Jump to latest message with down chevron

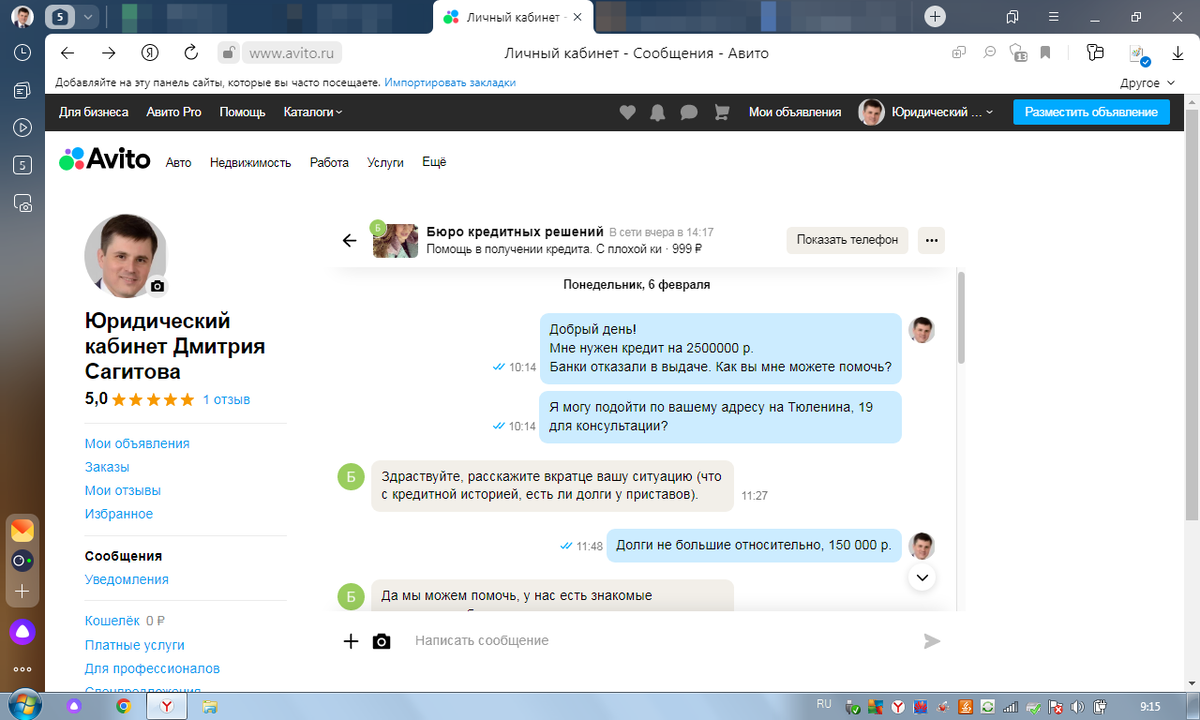point(922,577)
